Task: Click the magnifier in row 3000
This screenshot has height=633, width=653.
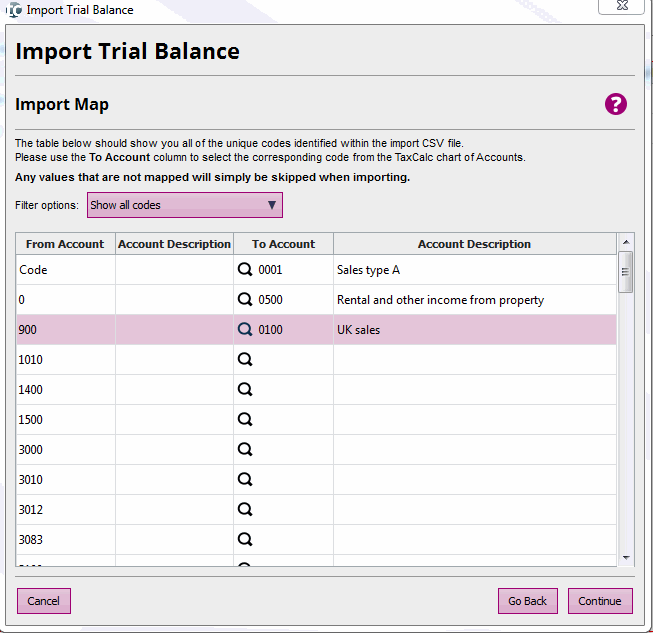Action: coord(244,450)
